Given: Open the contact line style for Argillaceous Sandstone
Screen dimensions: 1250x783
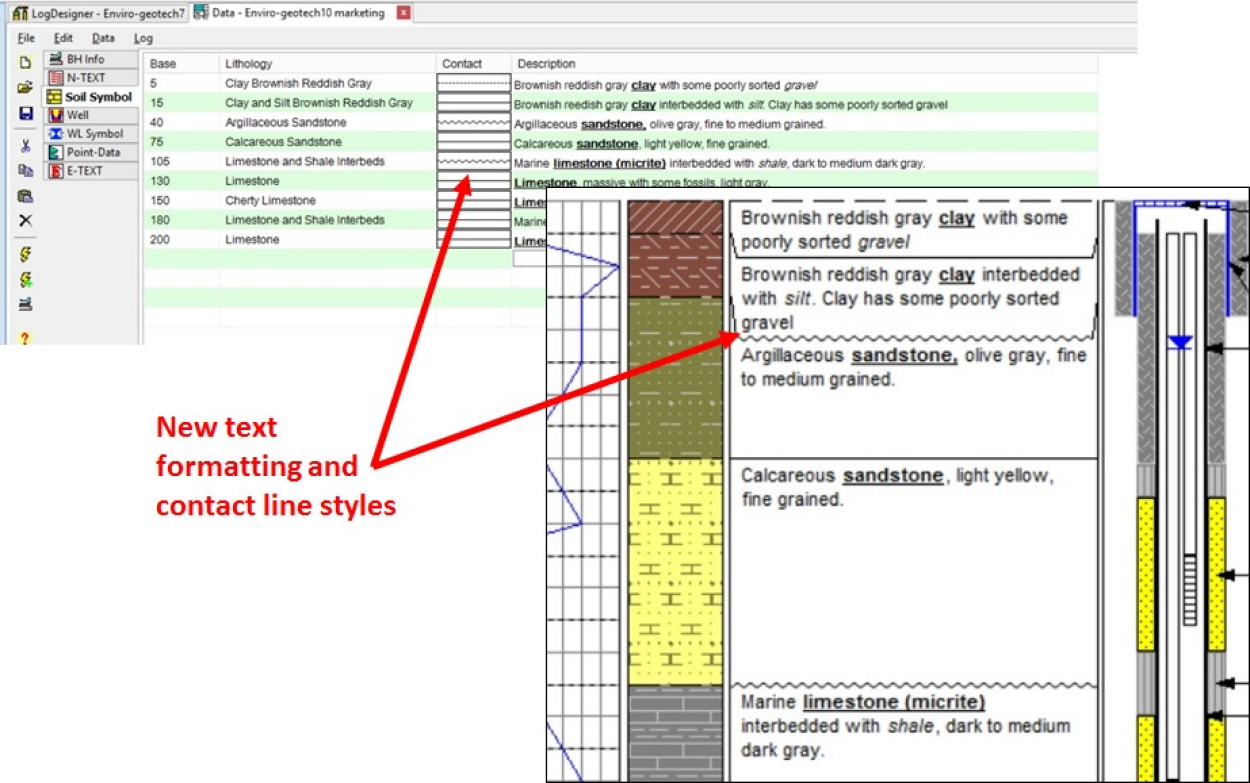Looking at the screenshot, I should pos(474,122).
